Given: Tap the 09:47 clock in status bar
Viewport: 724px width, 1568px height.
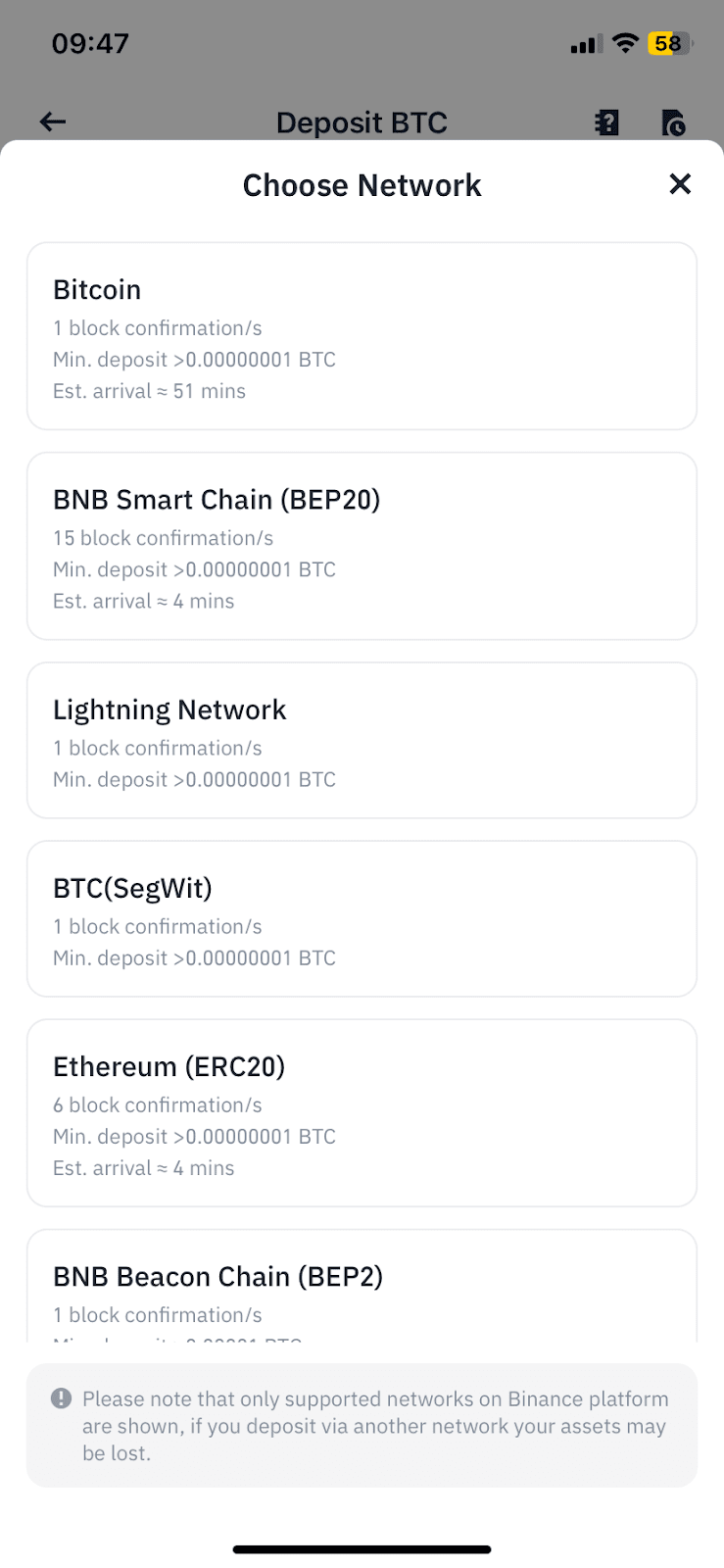Looking at the screenshot, I should pyautogui.click(x=90, y=43).
